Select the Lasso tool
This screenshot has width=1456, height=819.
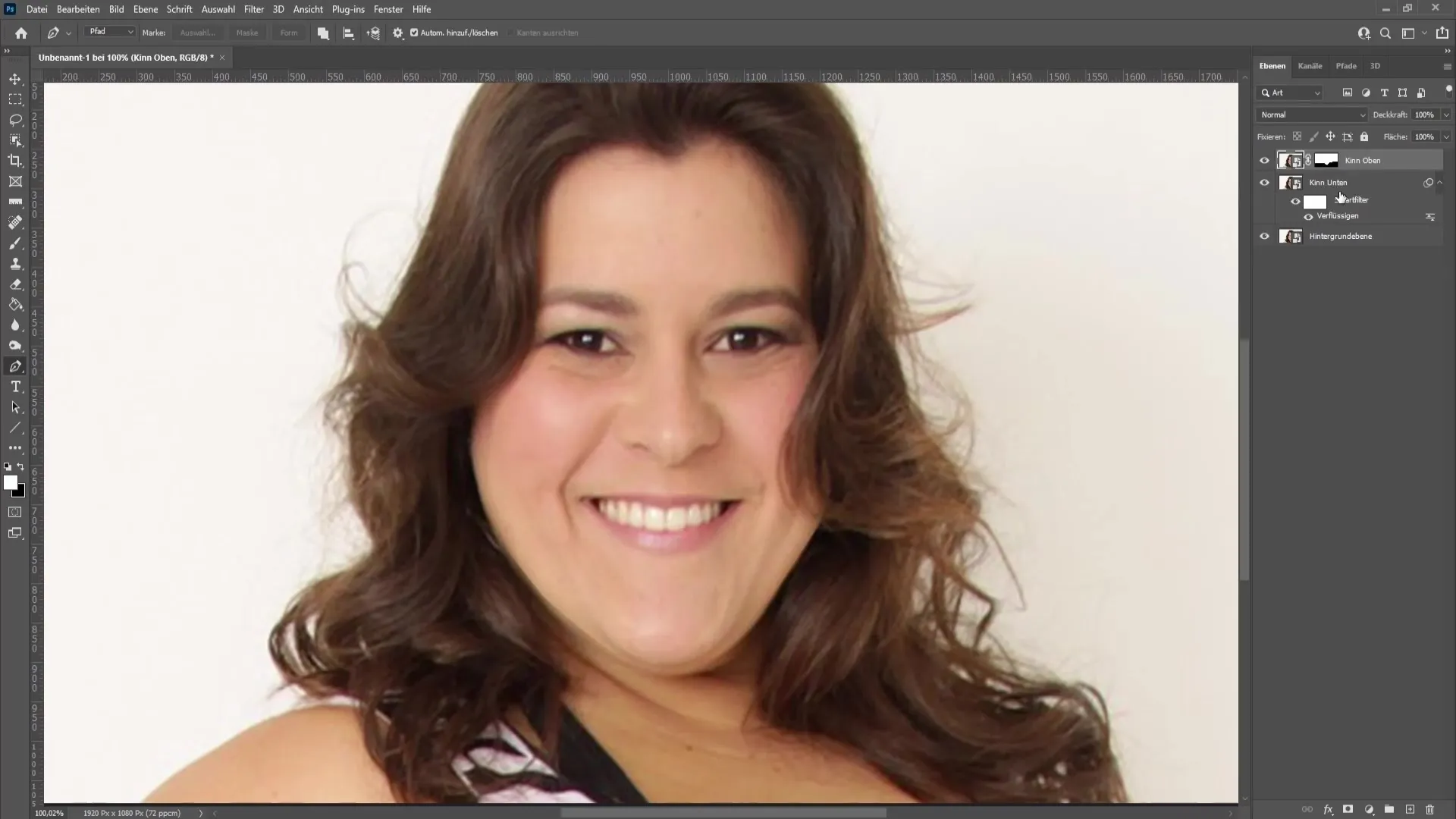(x=15, y=119)
